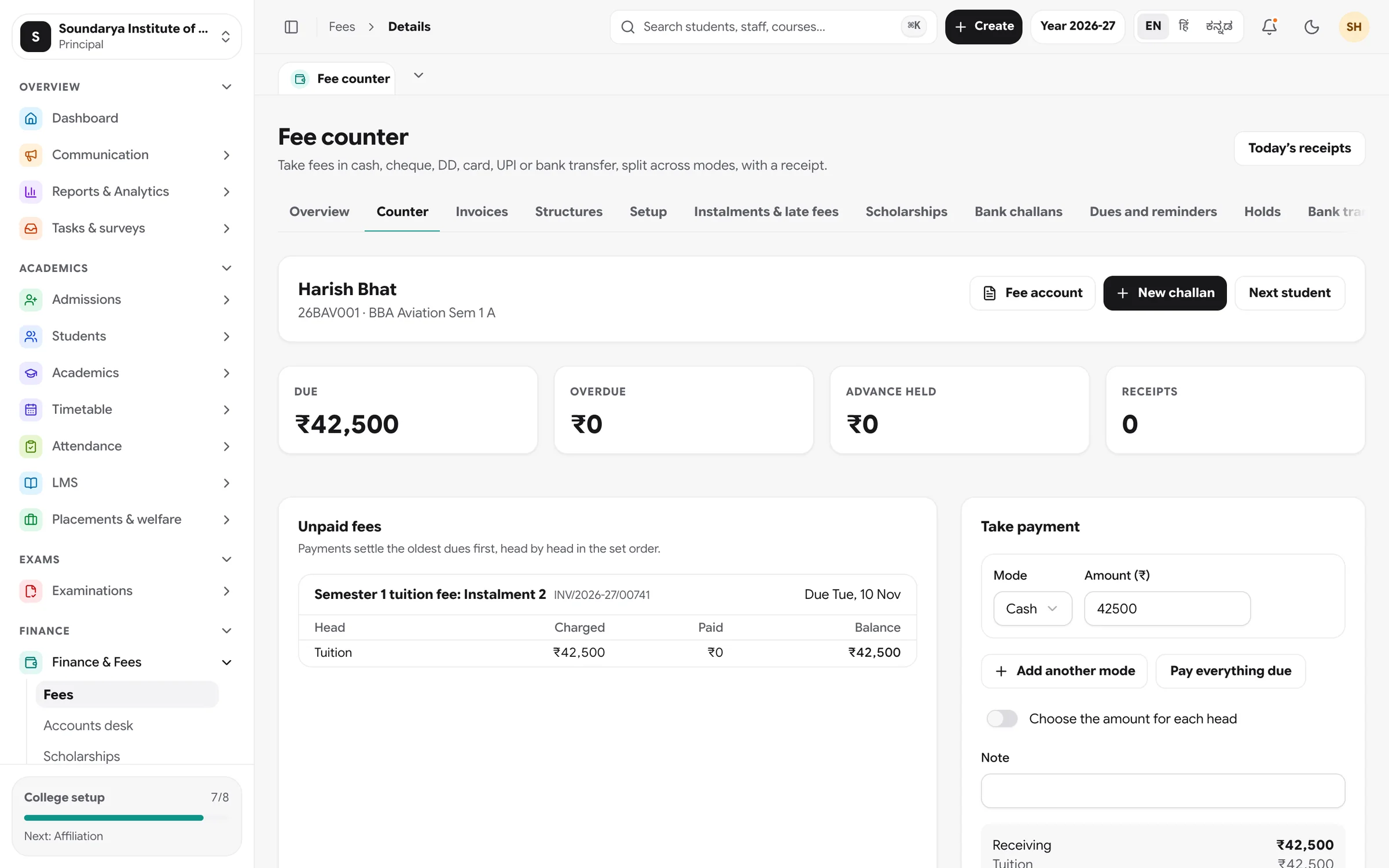
Task: Switch language to Hindi
Action: (1184, 26)
